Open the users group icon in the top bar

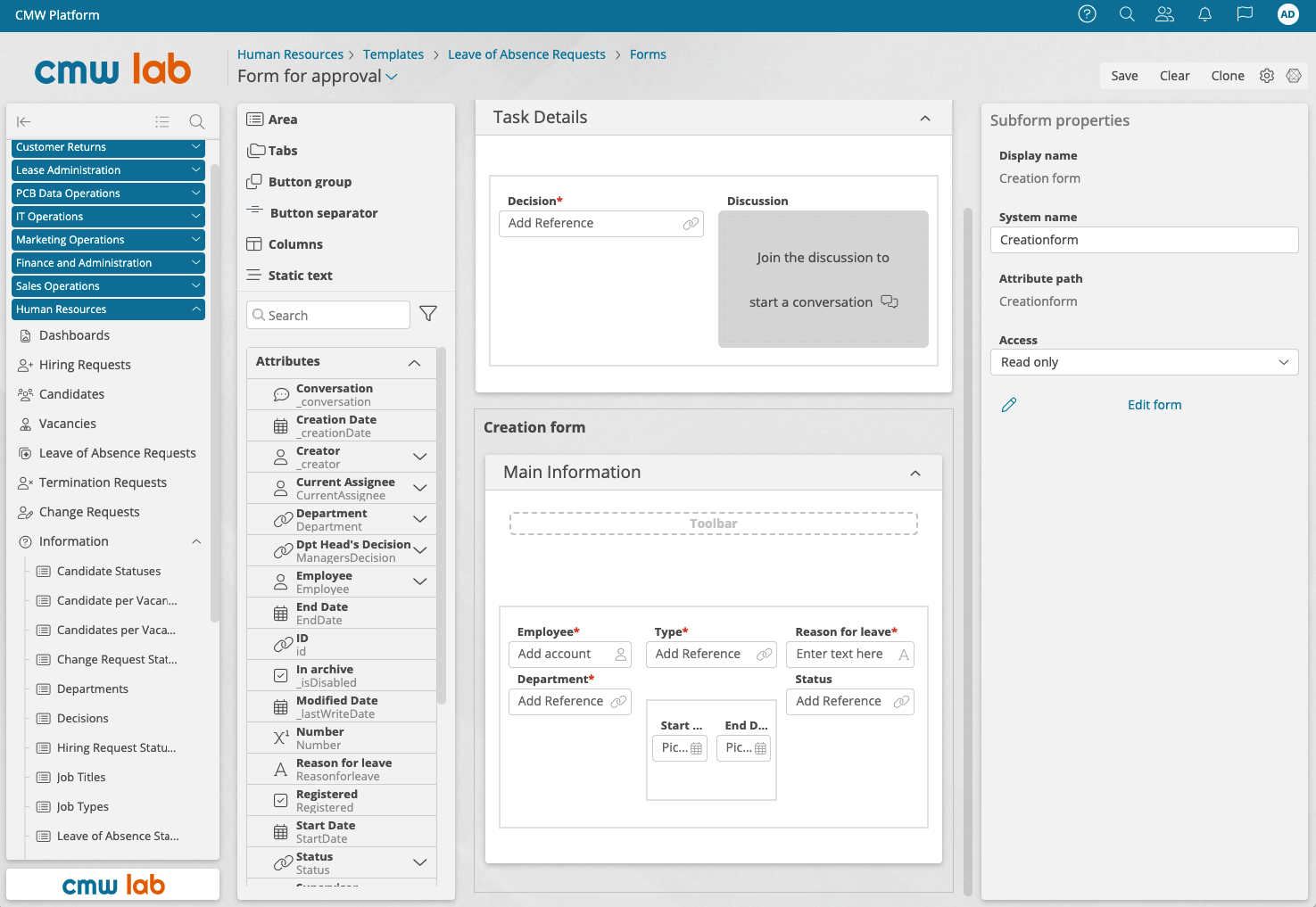pyautogui.click(x=1164, y=14)
